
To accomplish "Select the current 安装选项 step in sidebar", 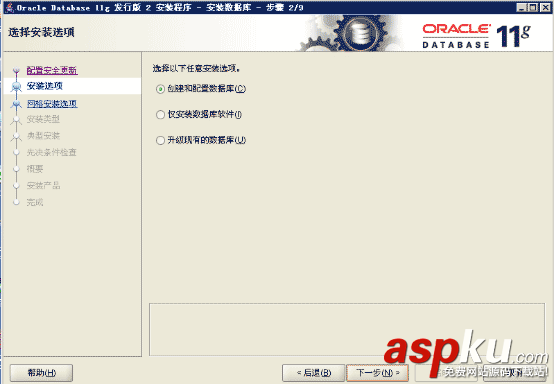I will click(x=45, y=86).
